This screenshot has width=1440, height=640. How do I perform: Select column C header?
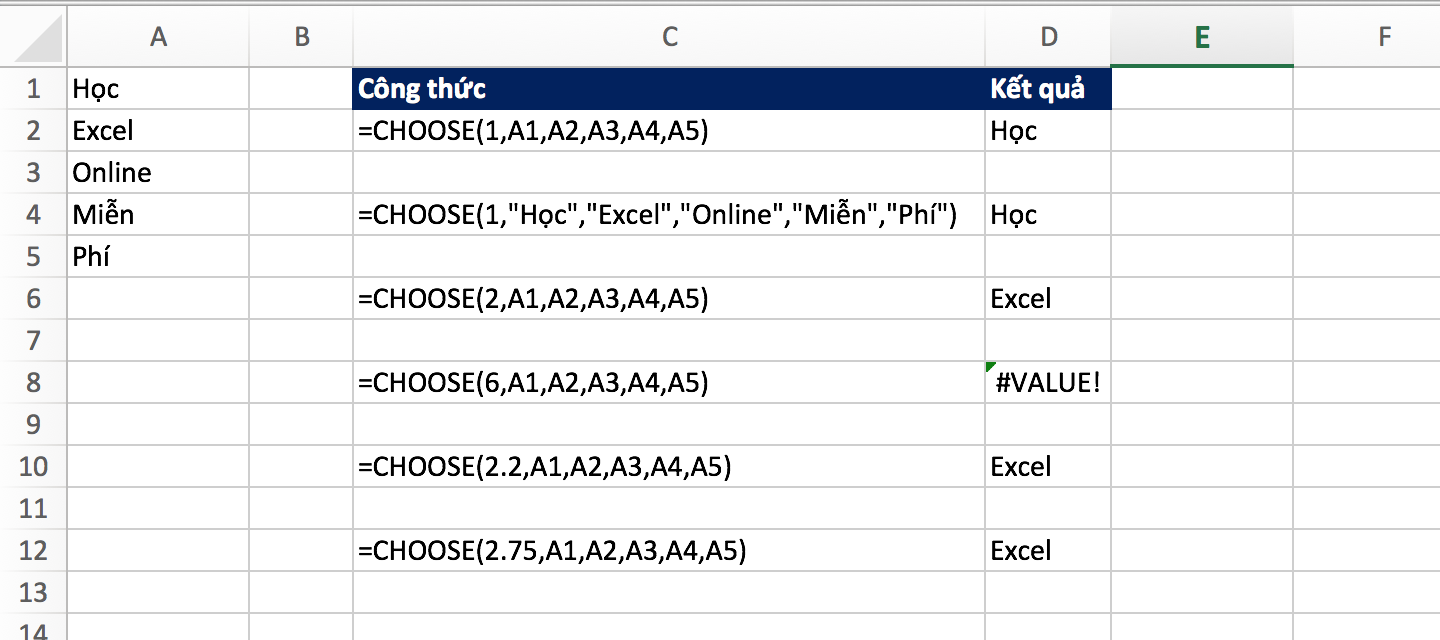coord(669,38)
